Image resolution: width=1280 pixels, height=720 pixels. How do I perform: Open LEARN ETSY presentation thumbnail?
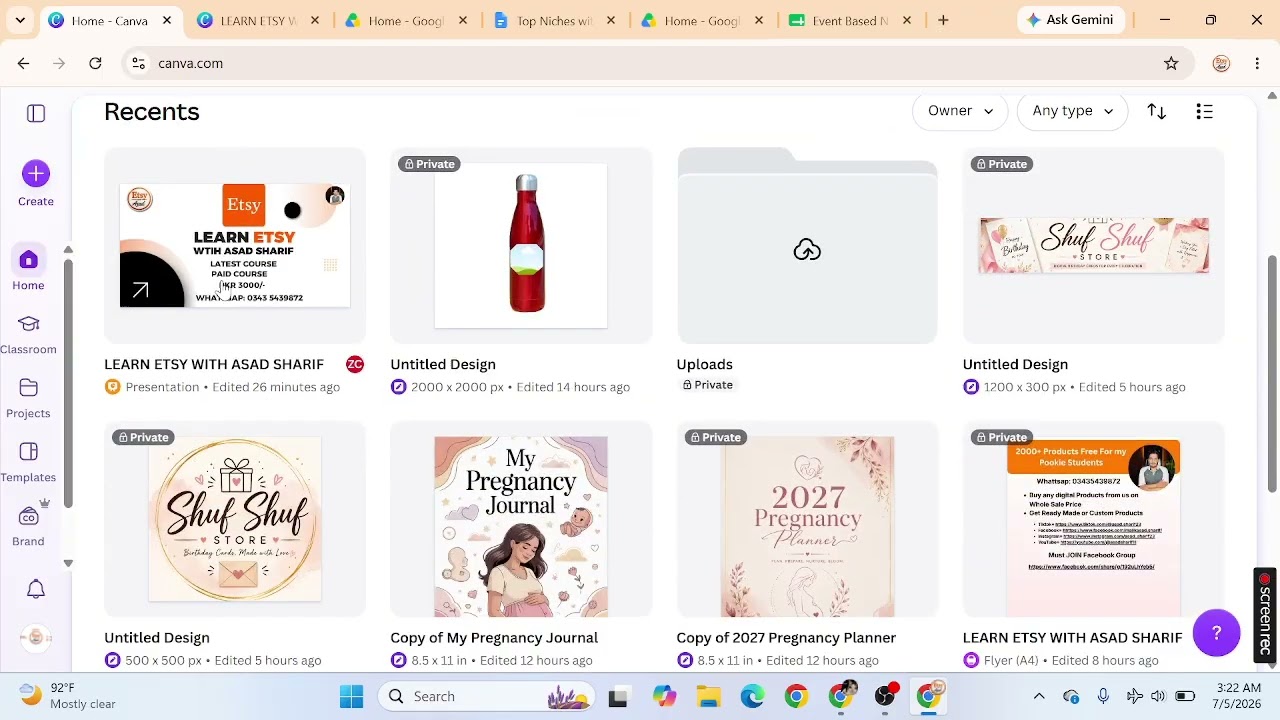(235, 245)
